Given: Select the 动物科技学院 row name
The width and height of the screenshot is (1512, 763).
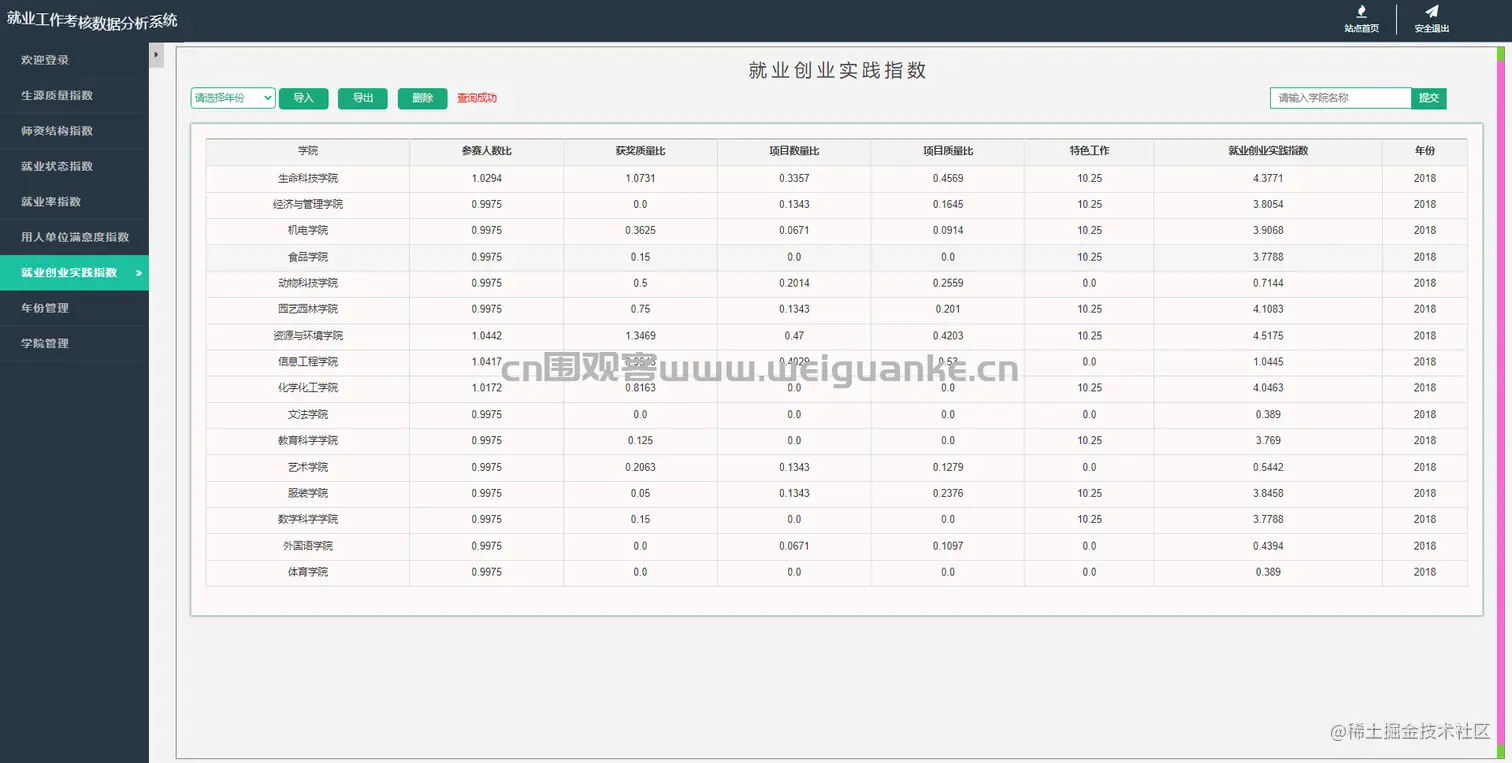Looking at the screenshot, I should tap(308, 283).
